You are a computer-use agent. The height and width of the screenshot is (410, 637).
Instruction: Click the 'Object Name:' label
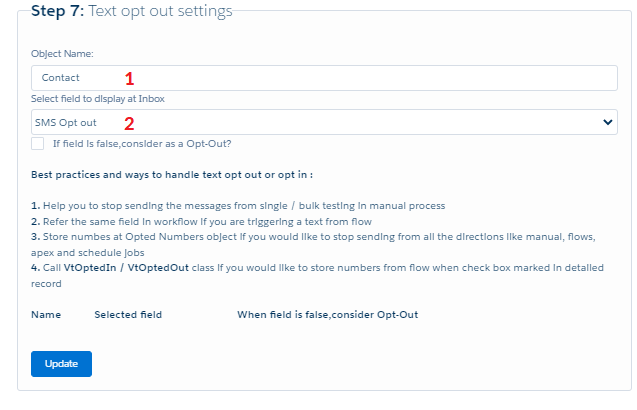tap(62, 53)
